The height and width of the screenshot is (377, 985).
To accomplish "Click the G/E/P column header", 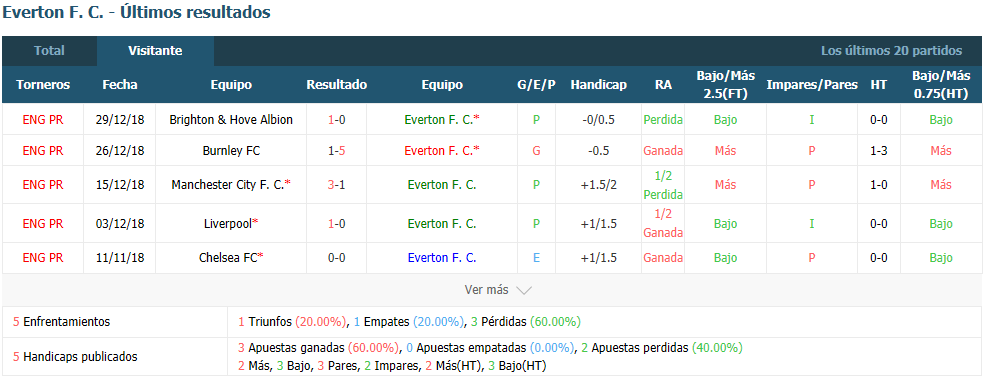I will 536,85.
